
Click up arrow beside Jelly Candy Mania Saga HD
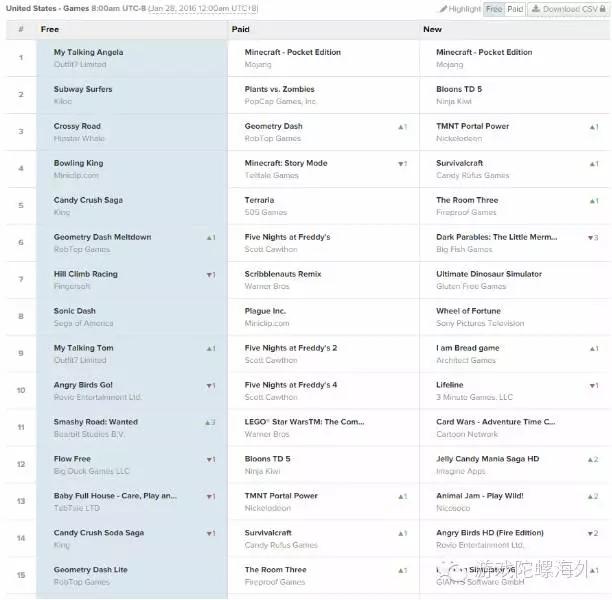(x=592, y=460)
